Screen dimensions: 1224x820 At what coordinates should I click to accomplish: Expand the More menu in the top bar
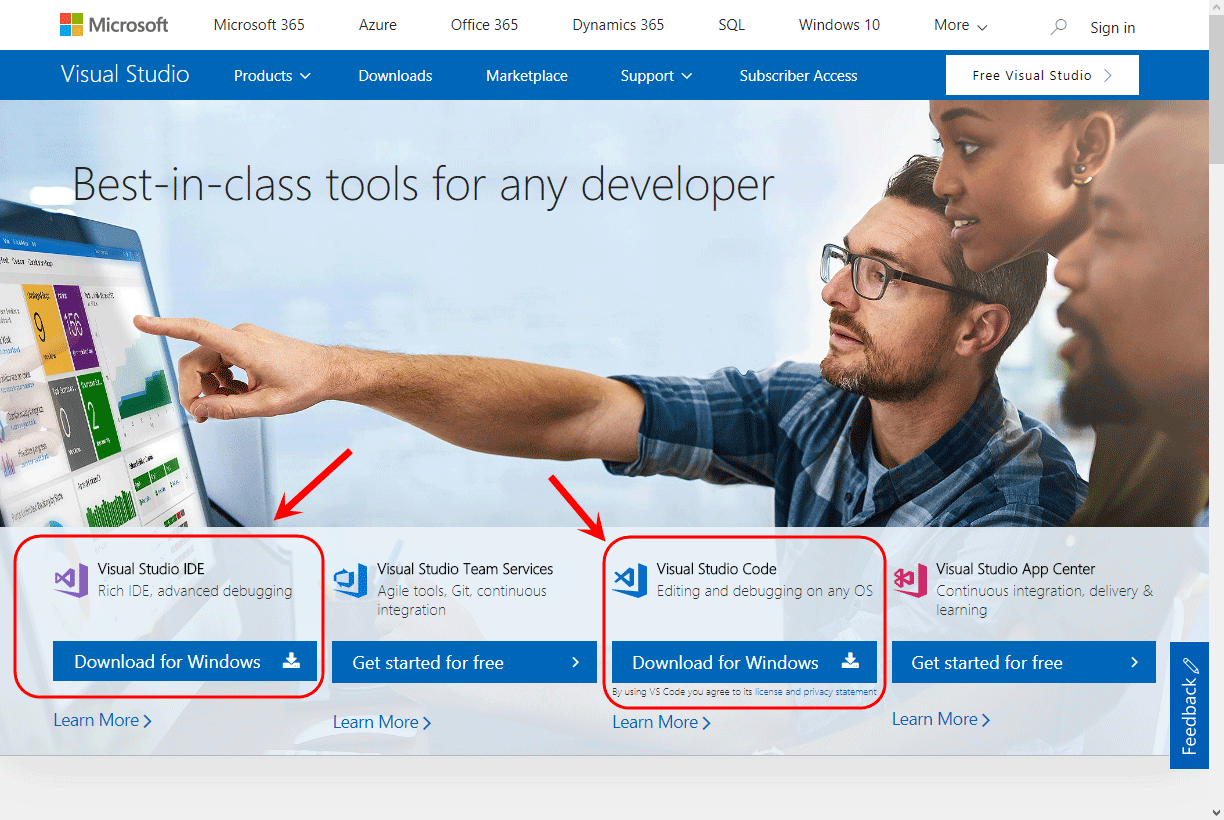pos(960,25)
